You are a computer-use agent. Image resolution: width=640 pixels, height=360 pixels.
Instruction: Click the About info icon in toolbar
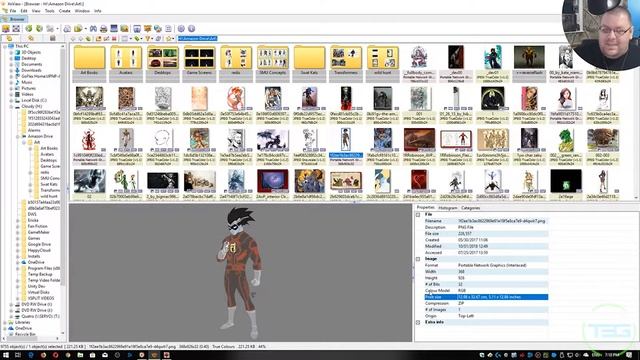click(x=191, y=29)
